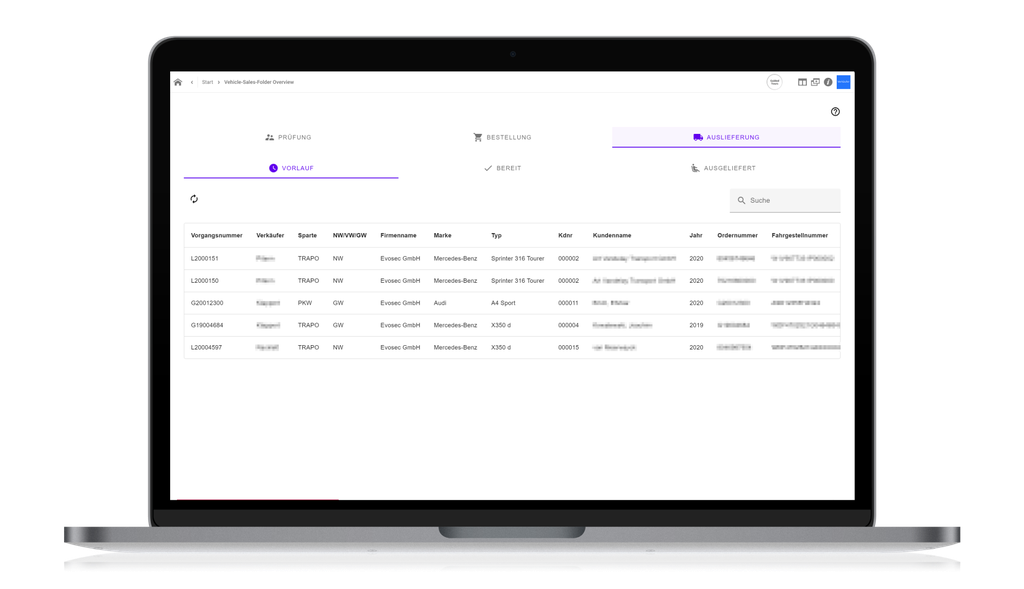This screenshot has height=589, width=1024.
Task: Open the row with Vorgangsnummer L2000151
Action: (x=512, y=259)
